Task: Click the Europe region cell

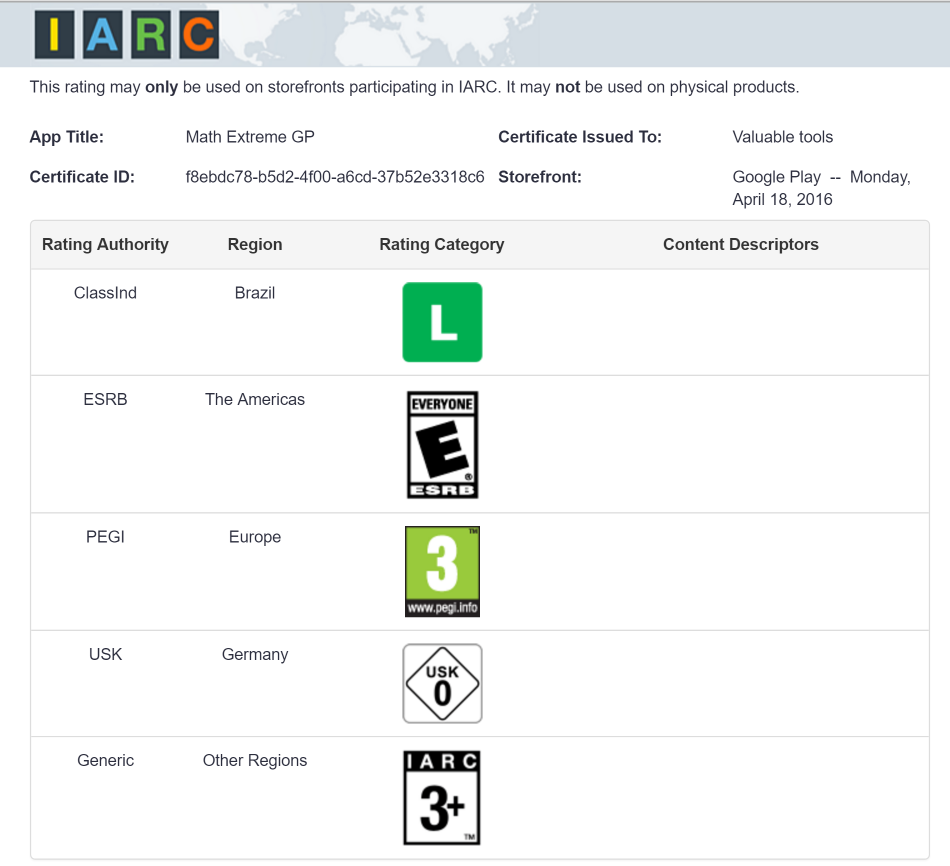Action: tap(255, 537)
